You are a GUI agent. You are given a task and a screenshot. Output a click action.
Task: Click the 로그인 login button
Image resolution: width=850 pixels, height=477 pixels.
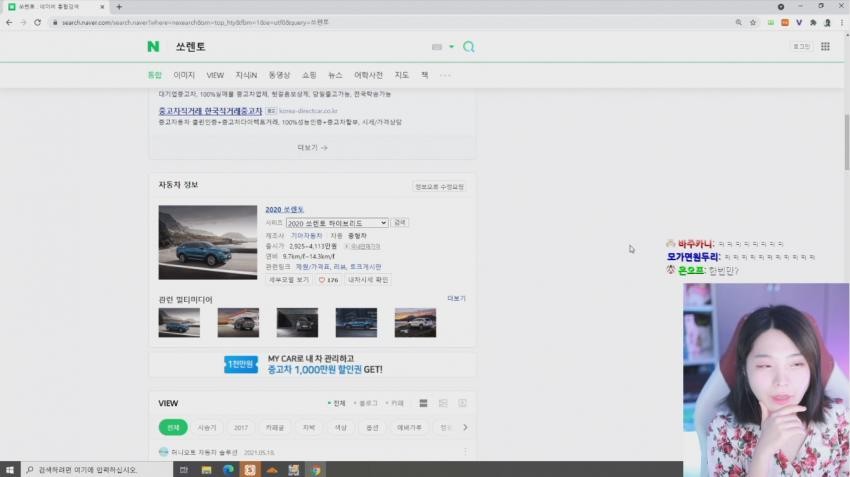tap(801, 47)
